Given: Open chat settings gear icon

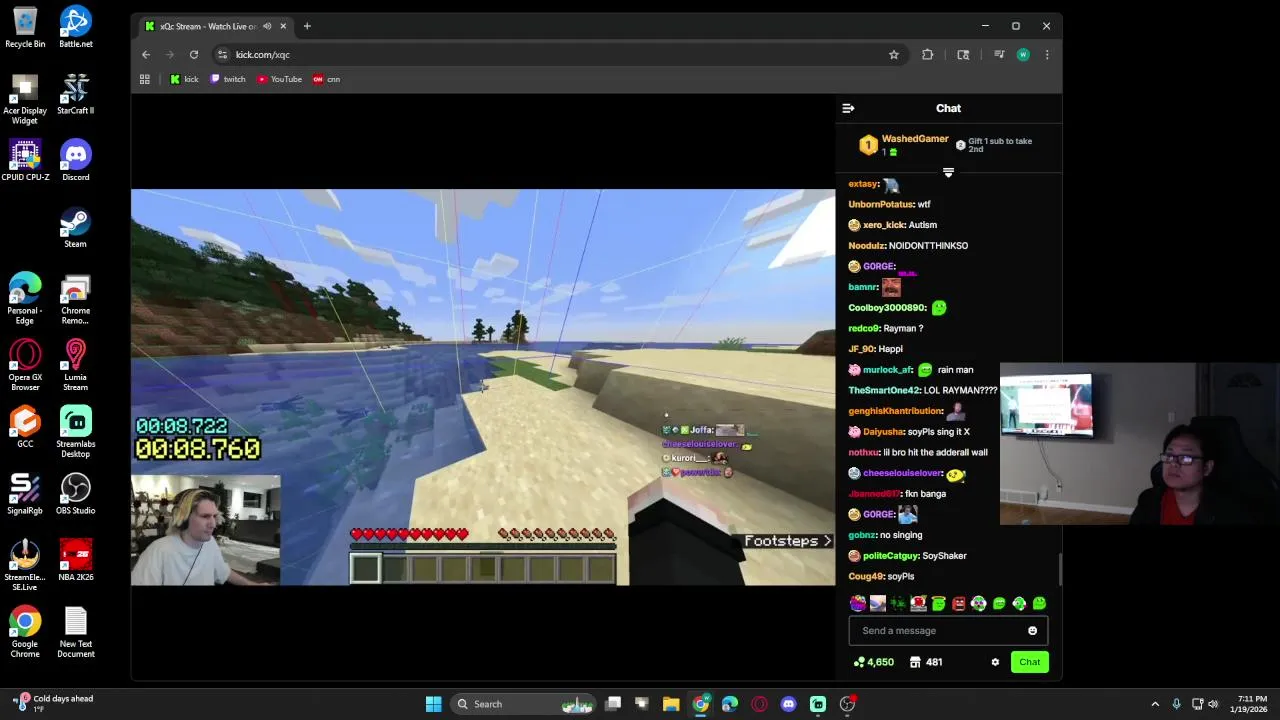Looking at the screenshot, I should coord(995,662).
